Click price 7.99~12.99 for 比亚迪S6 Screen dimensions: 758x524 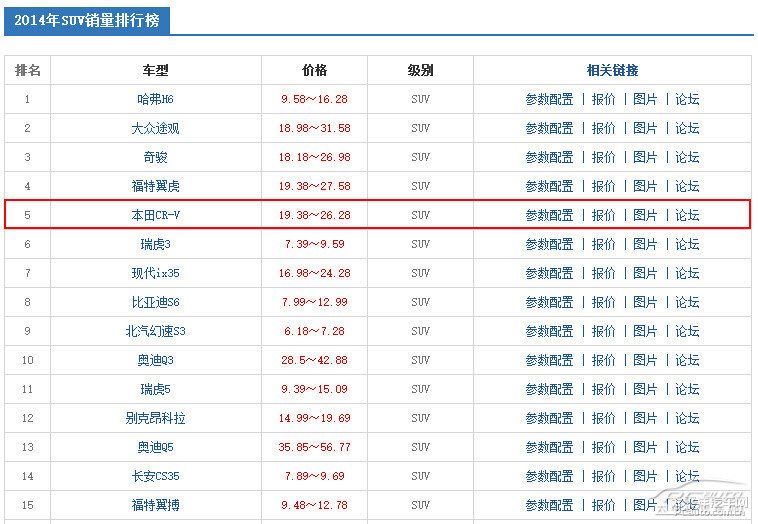click(314, 302)
